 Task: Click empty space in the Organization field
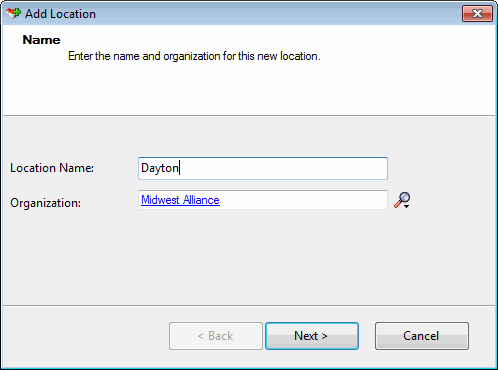click(x=303, y=200)
